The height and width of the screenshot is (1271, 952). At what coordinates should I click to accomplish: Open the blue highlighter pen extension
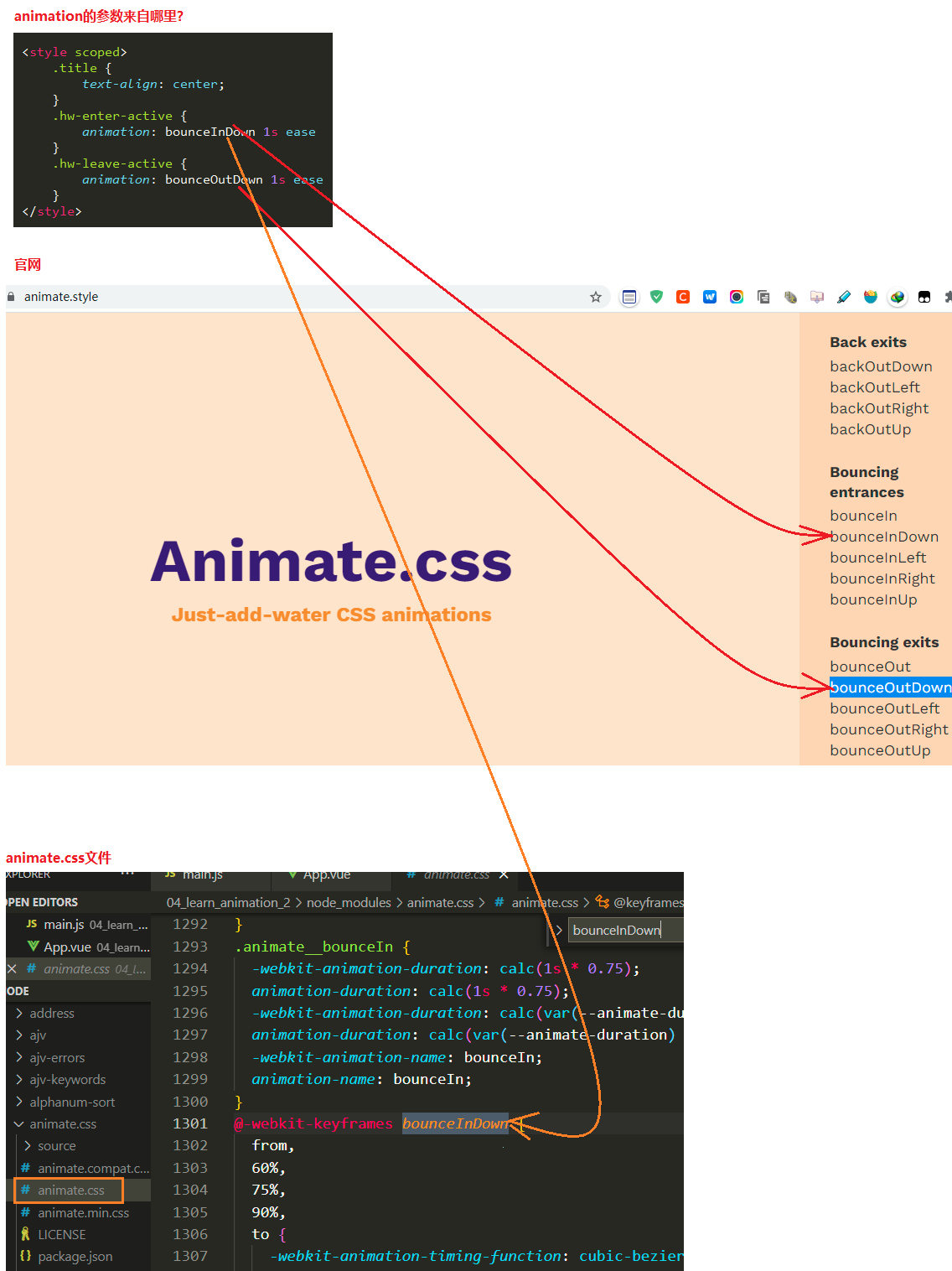[844, 297]
